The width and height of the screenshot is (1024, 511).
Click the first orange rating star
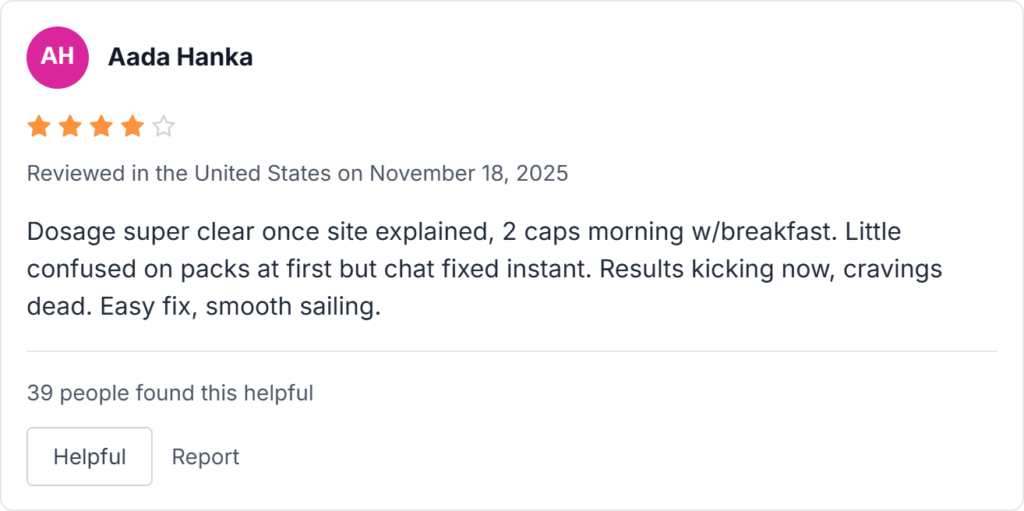click(x=39, y=127)
